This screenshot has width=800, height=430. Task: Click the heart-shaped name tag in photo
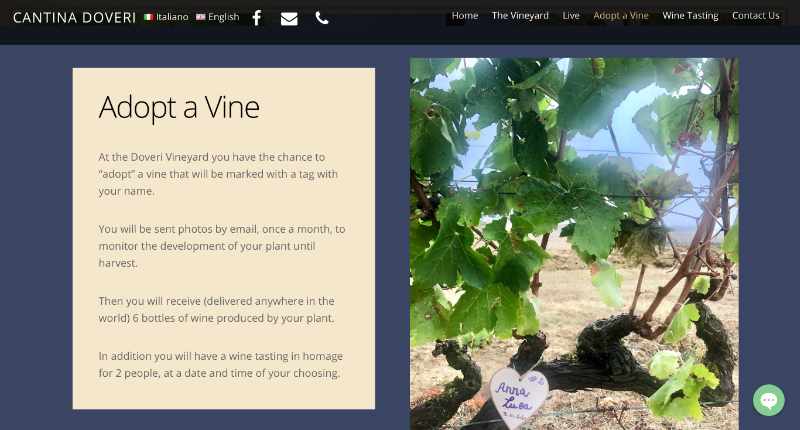point(519,397)
